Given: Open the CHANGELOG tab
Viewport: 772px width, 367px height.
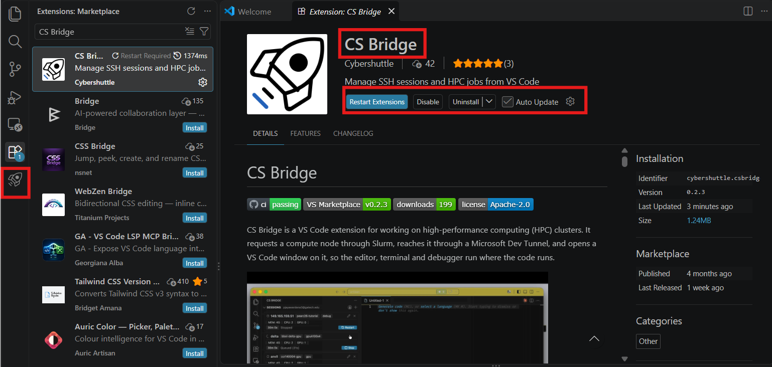Looking at the screenshot, I should click(x=353, y=133).
